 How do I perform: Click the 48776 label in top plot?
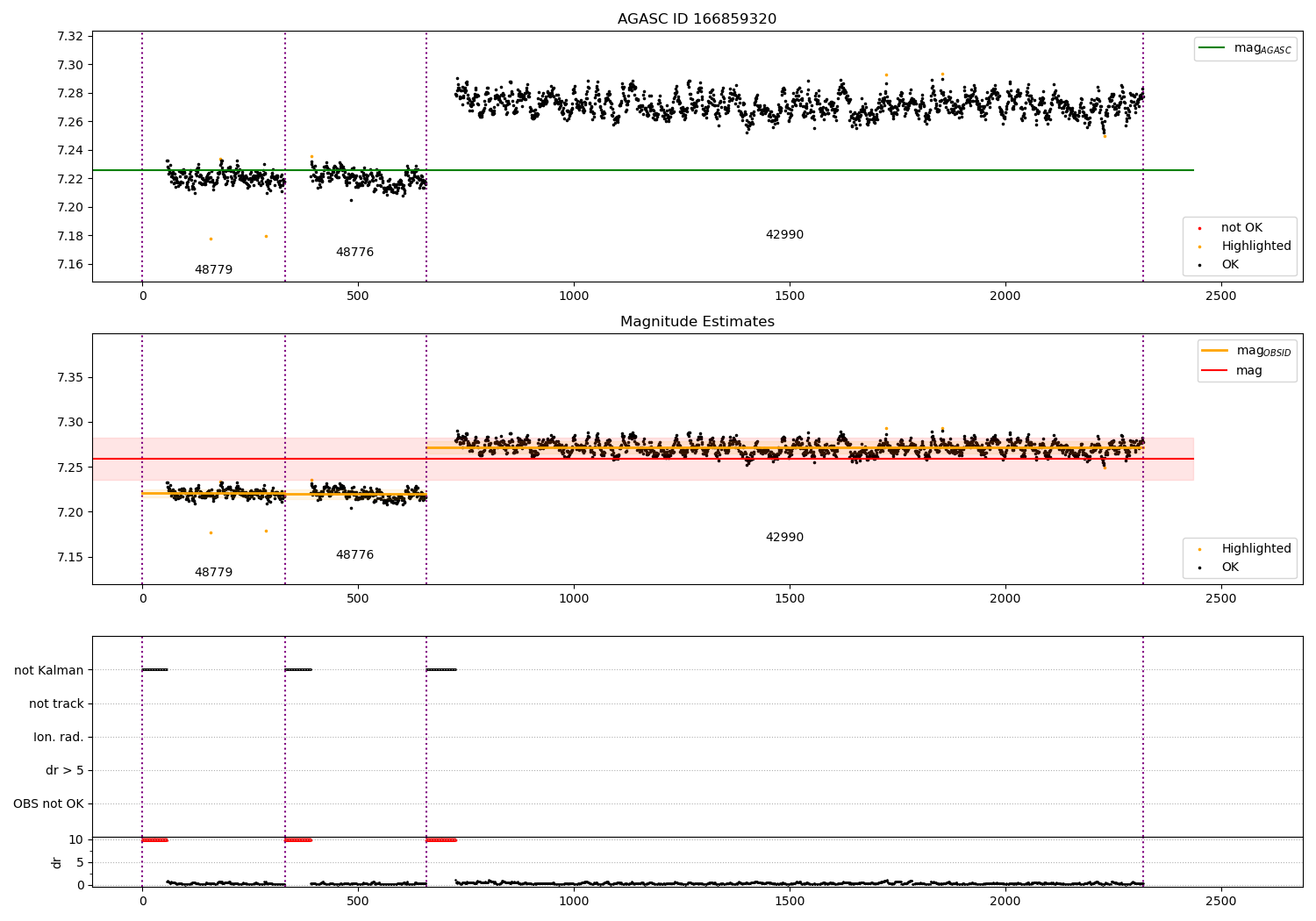[354, 252]
